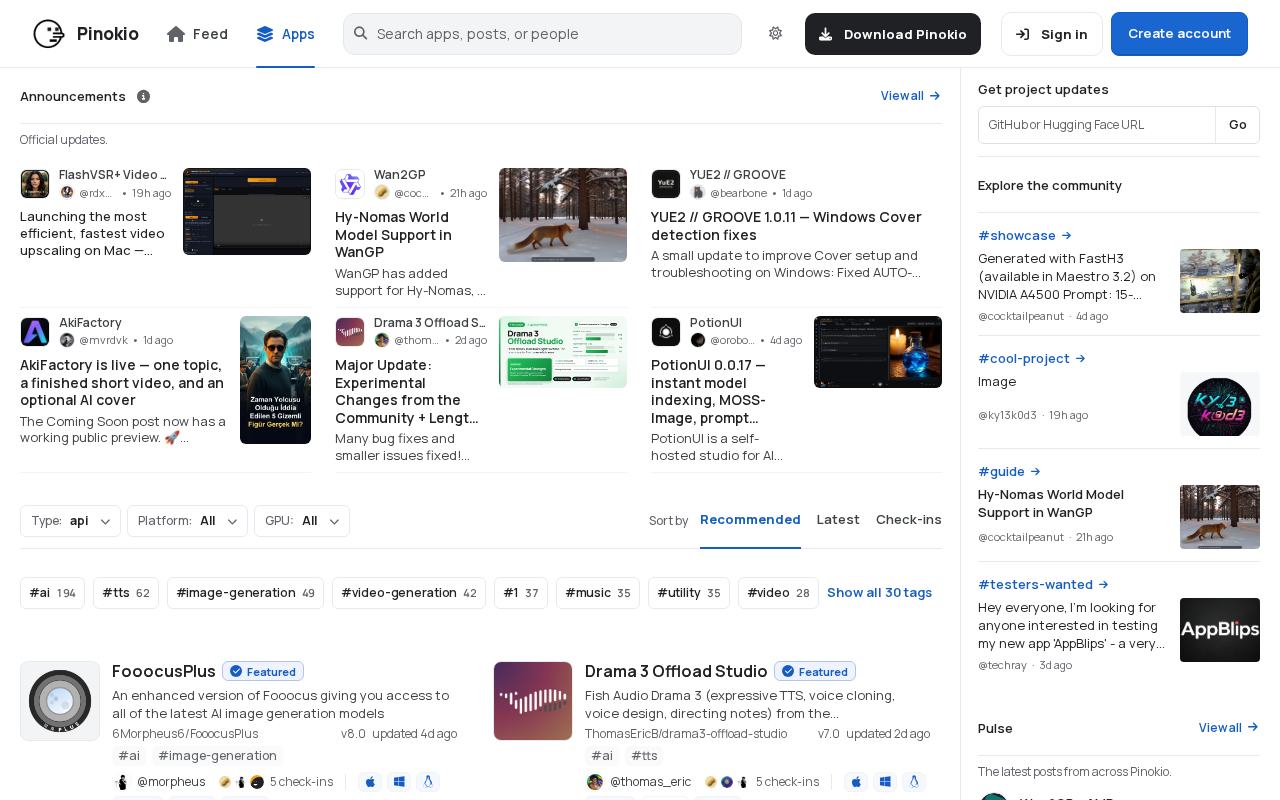Viewport: 1280px width, 800px height.
Task: Click Linux platform icon for FooocusPlus
Action: [x=428, y=782]
